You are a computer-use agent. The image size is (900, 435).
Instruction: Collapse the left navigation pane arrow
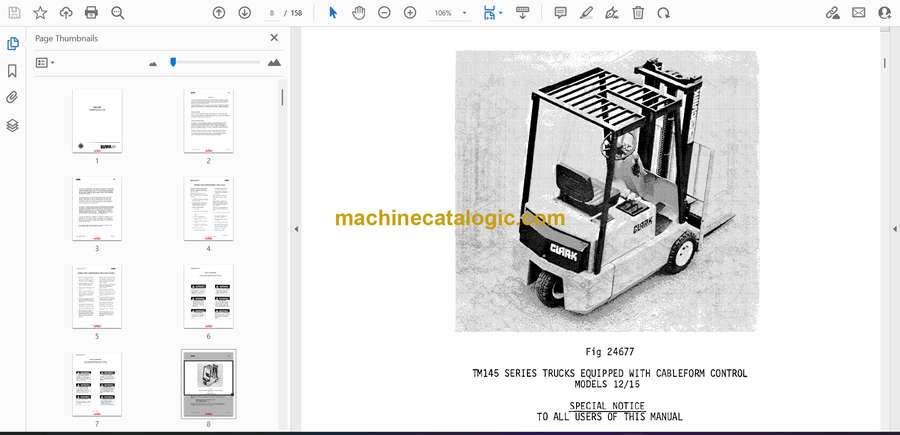(296, 229)
